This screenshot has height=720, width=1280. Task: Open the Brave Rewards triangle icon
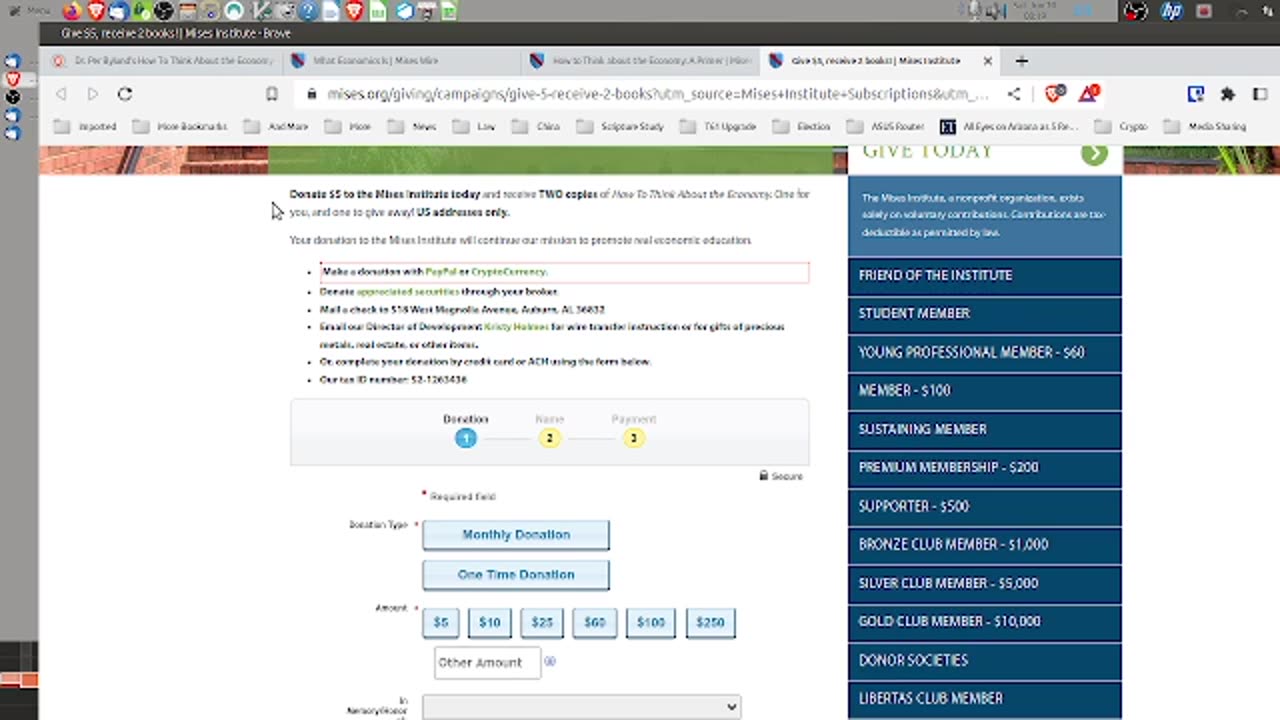coord(1088,94)
